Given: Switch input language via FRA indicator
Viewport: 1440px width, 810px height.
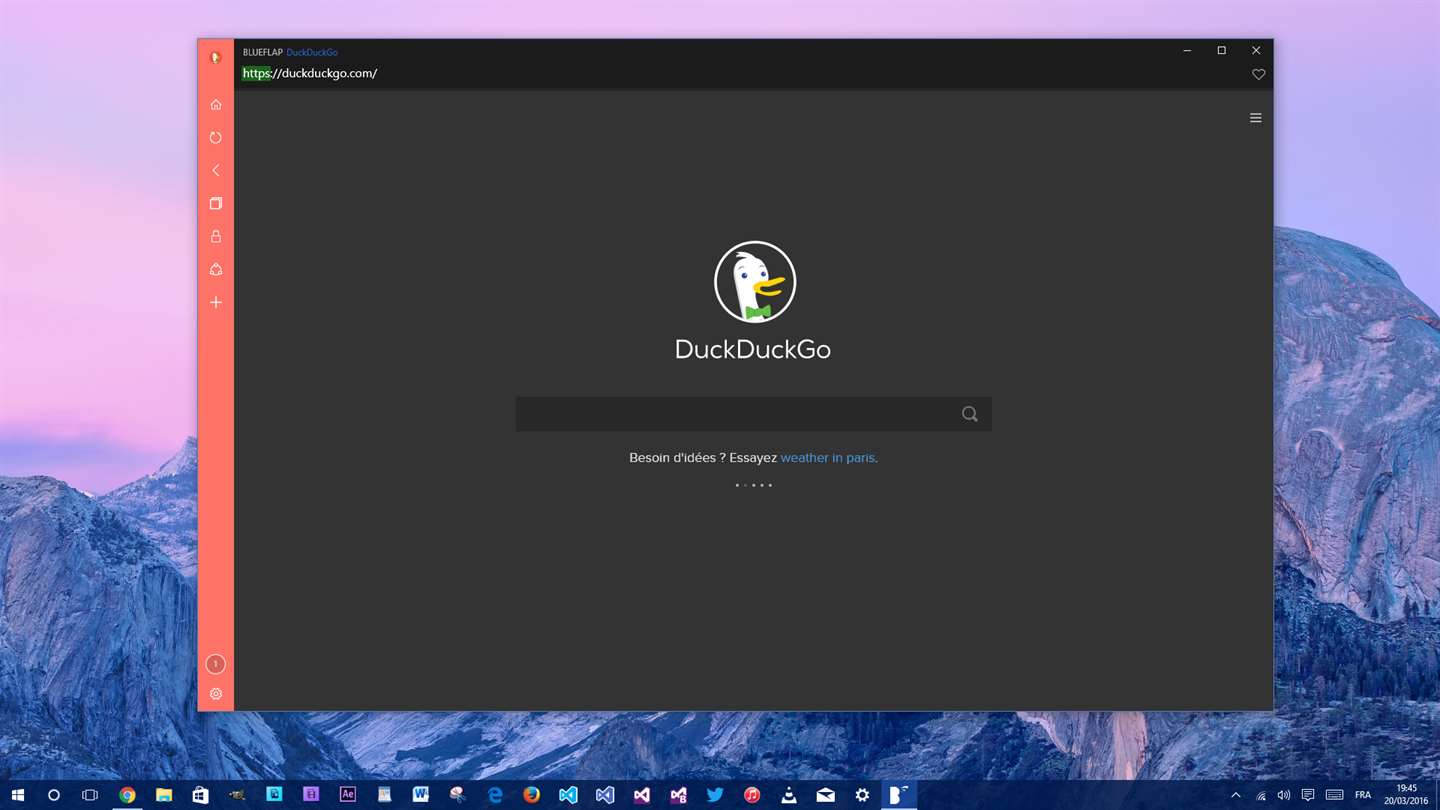Looking at the screenshot, I should 1363,795.
